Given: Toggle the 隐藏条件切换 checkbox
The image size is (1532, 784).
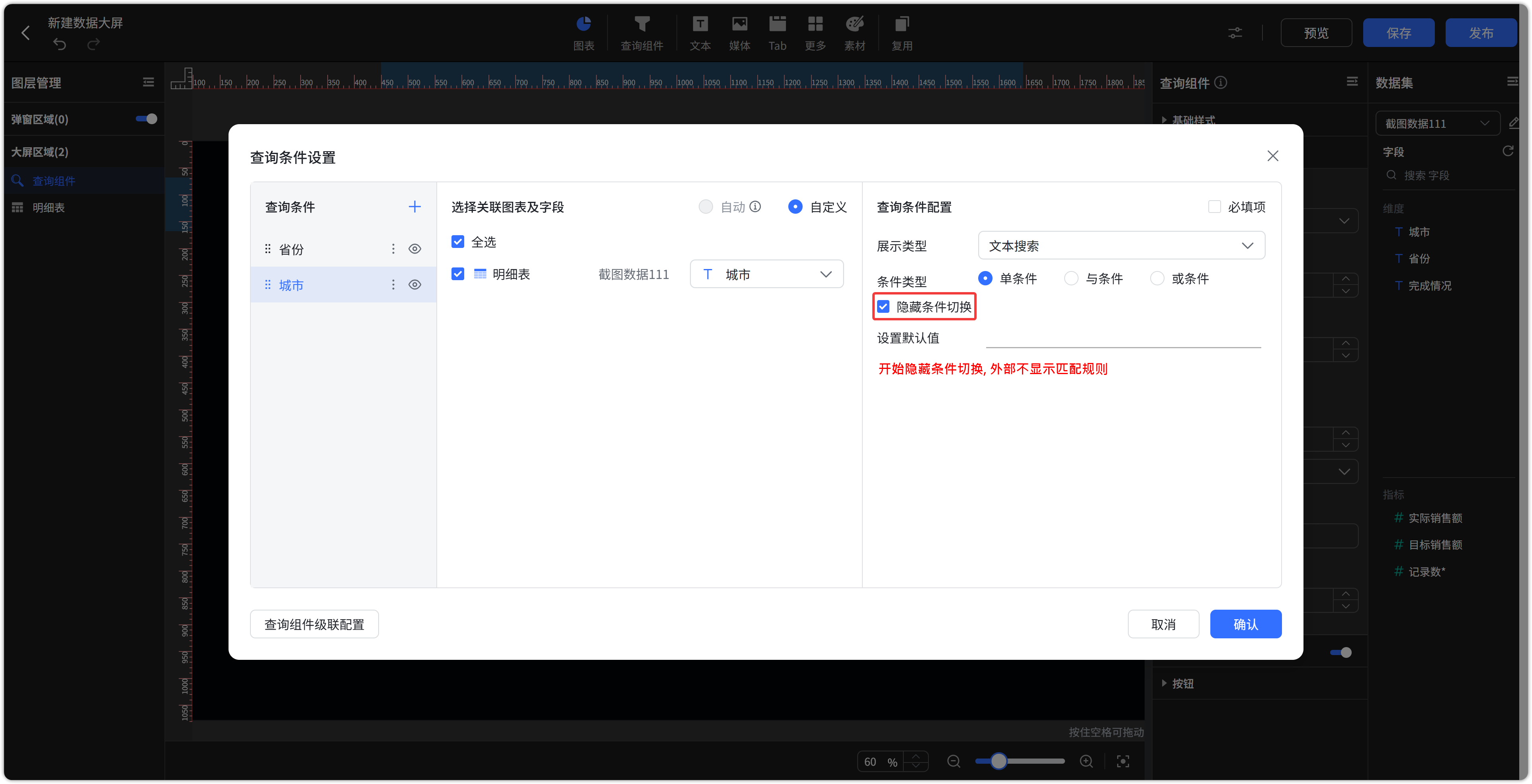Looking at the screenshot, I should 883,307.
